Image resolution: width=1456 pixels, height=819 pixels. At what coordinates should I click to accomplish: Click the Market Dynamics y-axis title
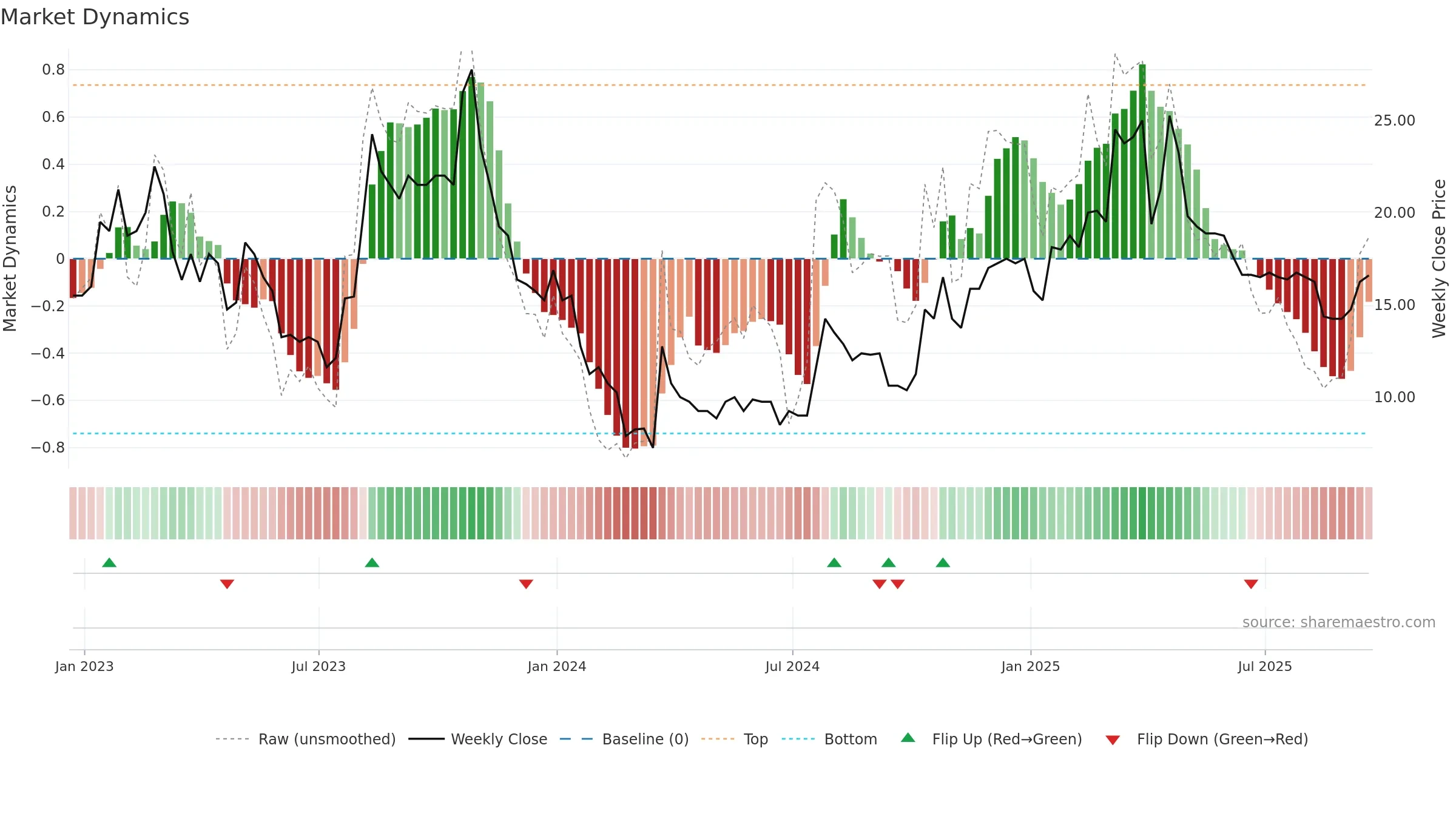(x=10, y=258)
